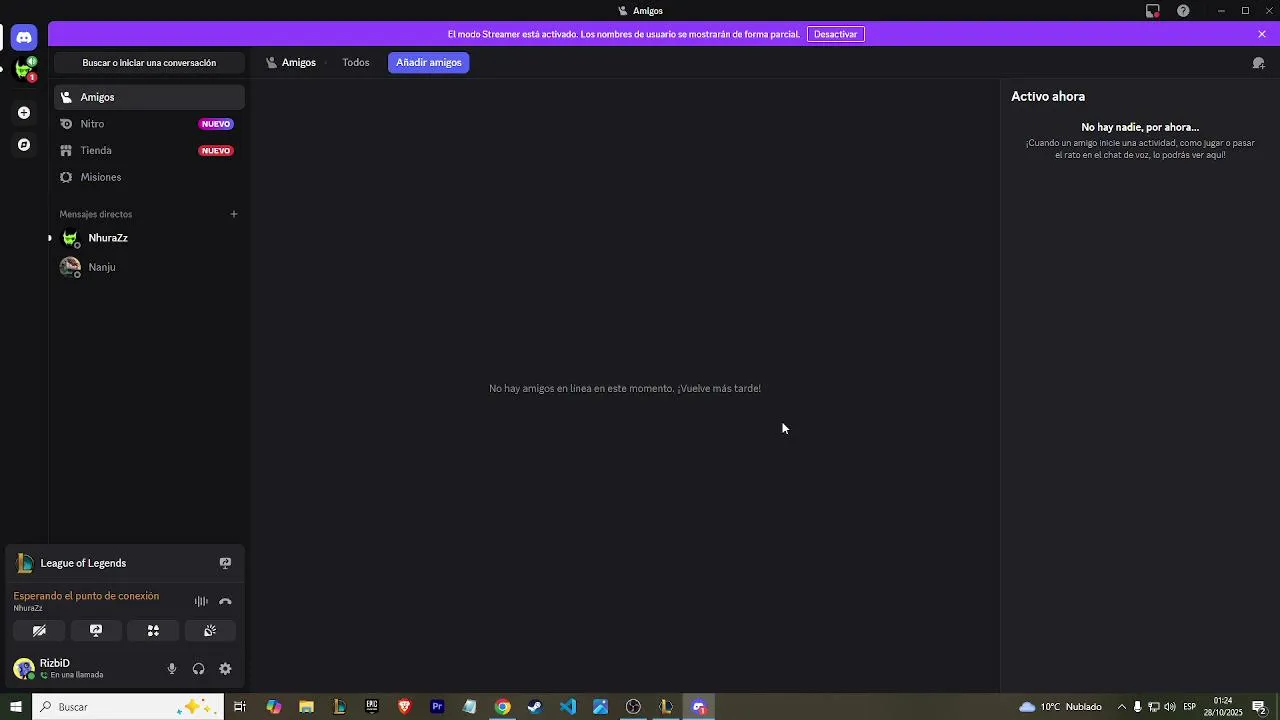
Task: Toggle the camera on in call panel
Action: (x=39, y=631)
